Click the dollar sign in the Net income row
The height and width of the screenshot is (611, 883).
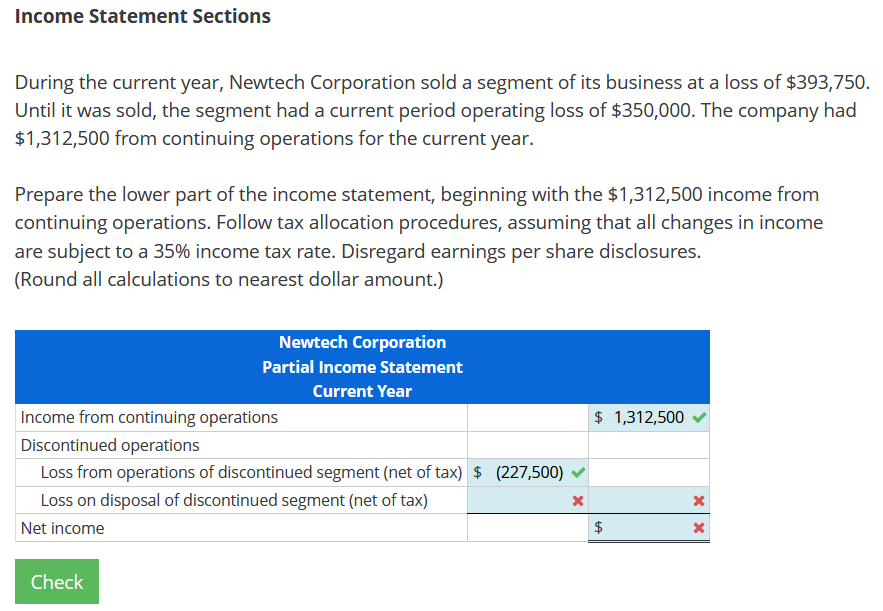coord(598,527)
